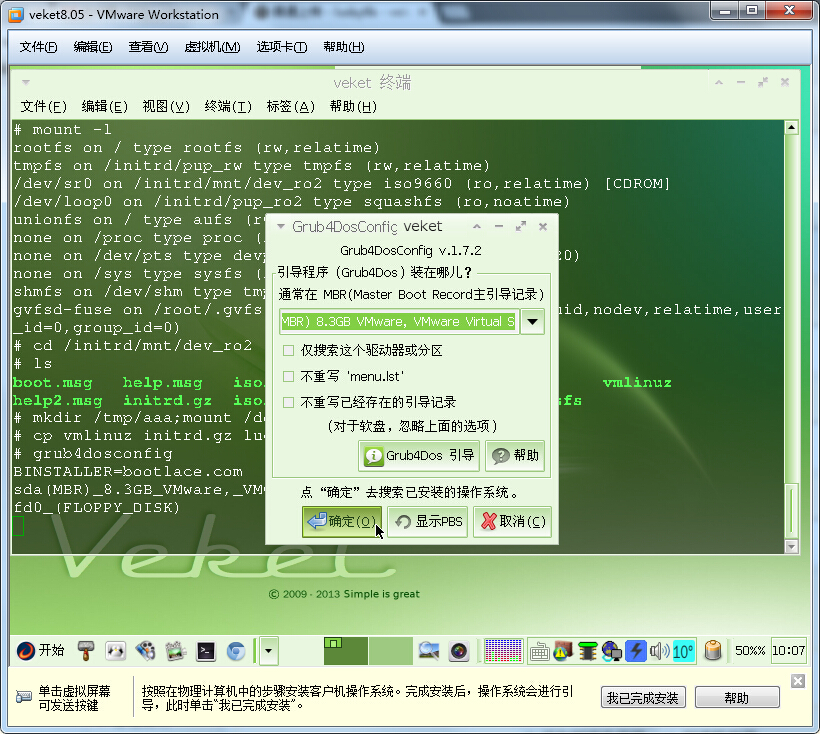This screenshot has width=820, height=734.
Task: Open the penguin icon launcher in taskbar
Action: (116, 651)
